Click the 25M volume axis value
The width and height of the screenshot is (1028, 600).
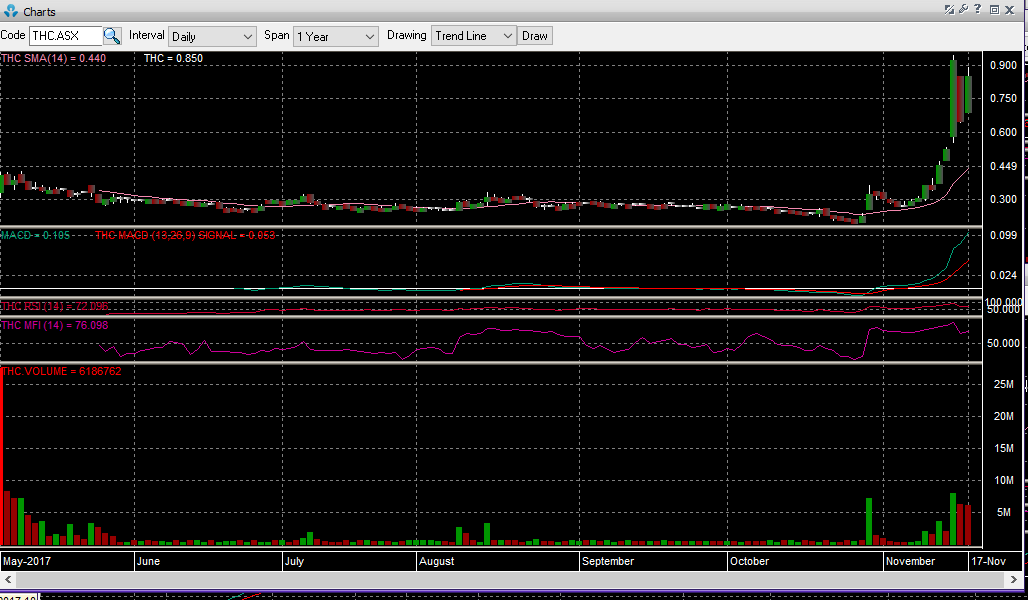[1004, 384]
